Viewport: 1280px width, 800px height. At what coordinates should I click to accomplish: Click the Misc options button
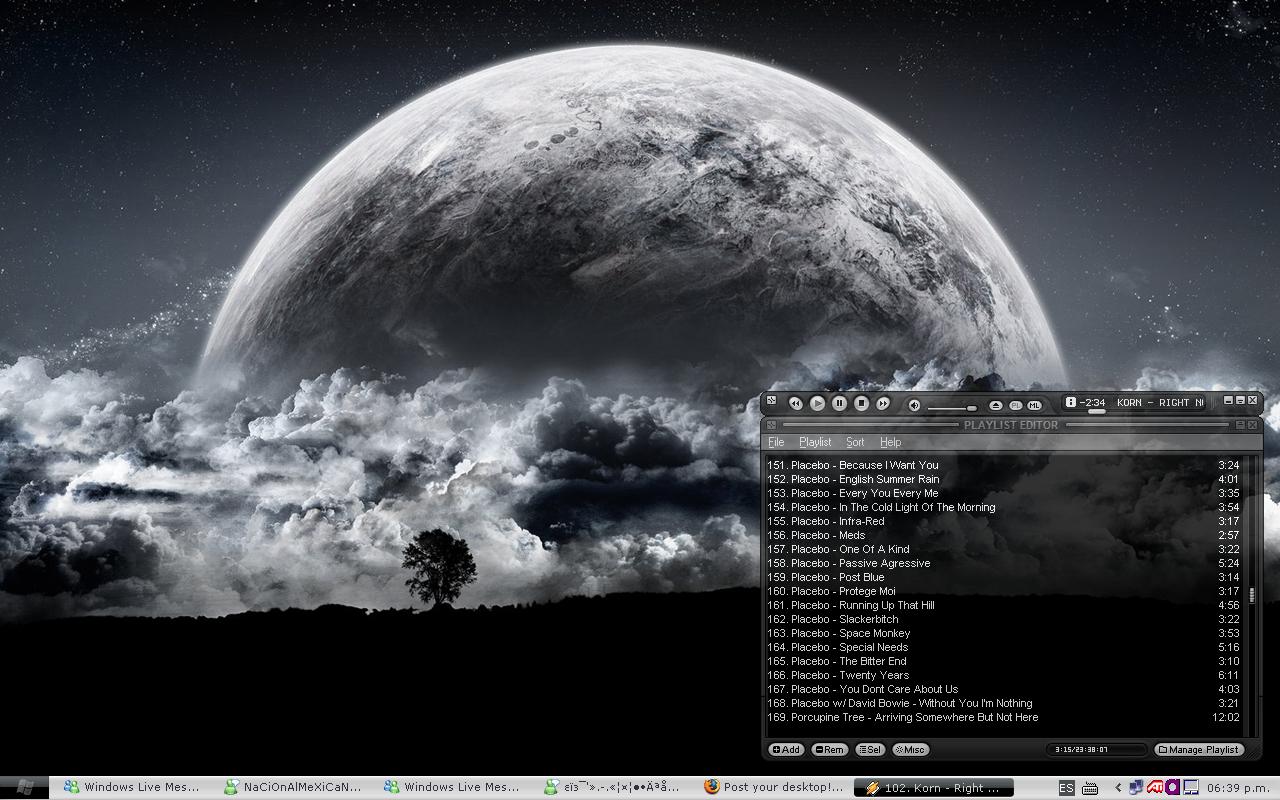click(x=910, y=749)
